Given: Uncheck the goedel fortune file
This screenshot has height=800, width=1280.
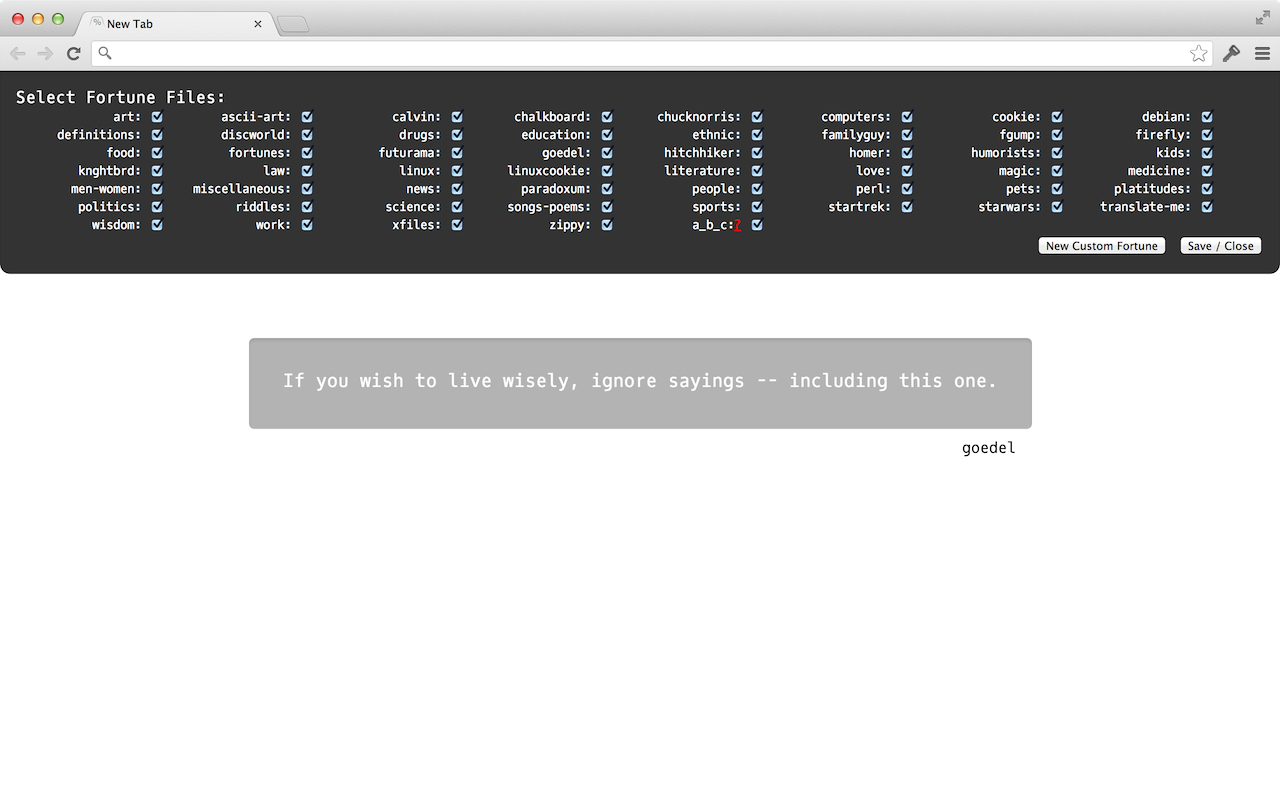Looking at the screenshot, I should (x=607, y=153).
